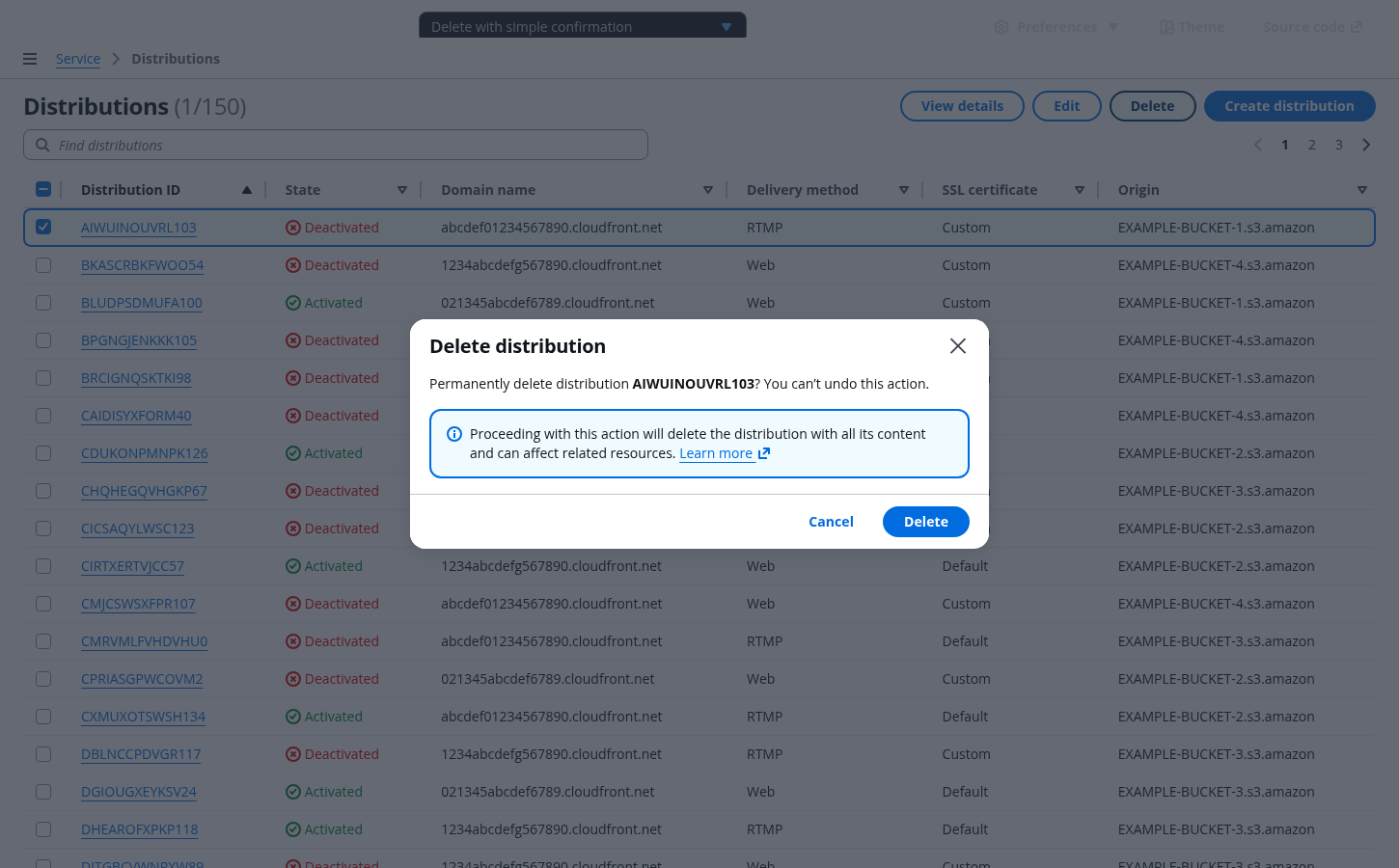Select the BKASCRBKFWOO54 row checkbox
Viewport: 1399px width, 868px height.
coord(43,265)
